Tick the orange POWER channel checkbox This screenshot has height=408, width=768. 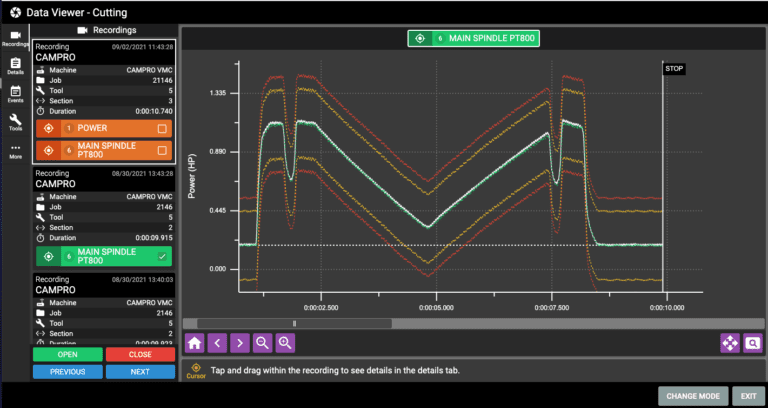(162, 129)
